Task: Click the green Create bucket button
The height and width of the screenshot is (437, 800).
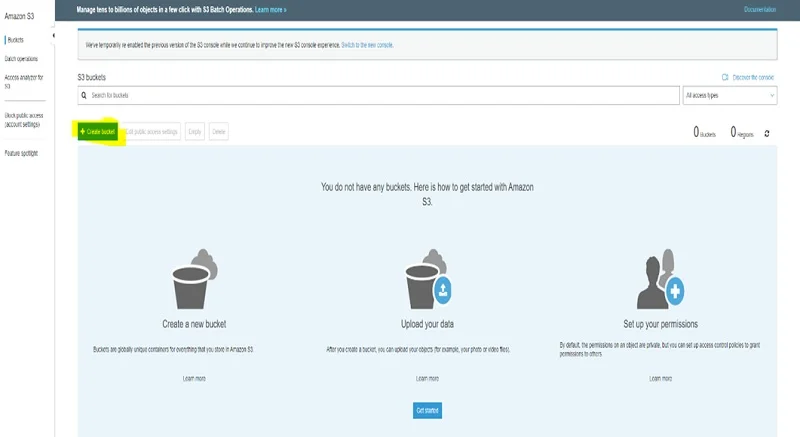Action: 98,132
